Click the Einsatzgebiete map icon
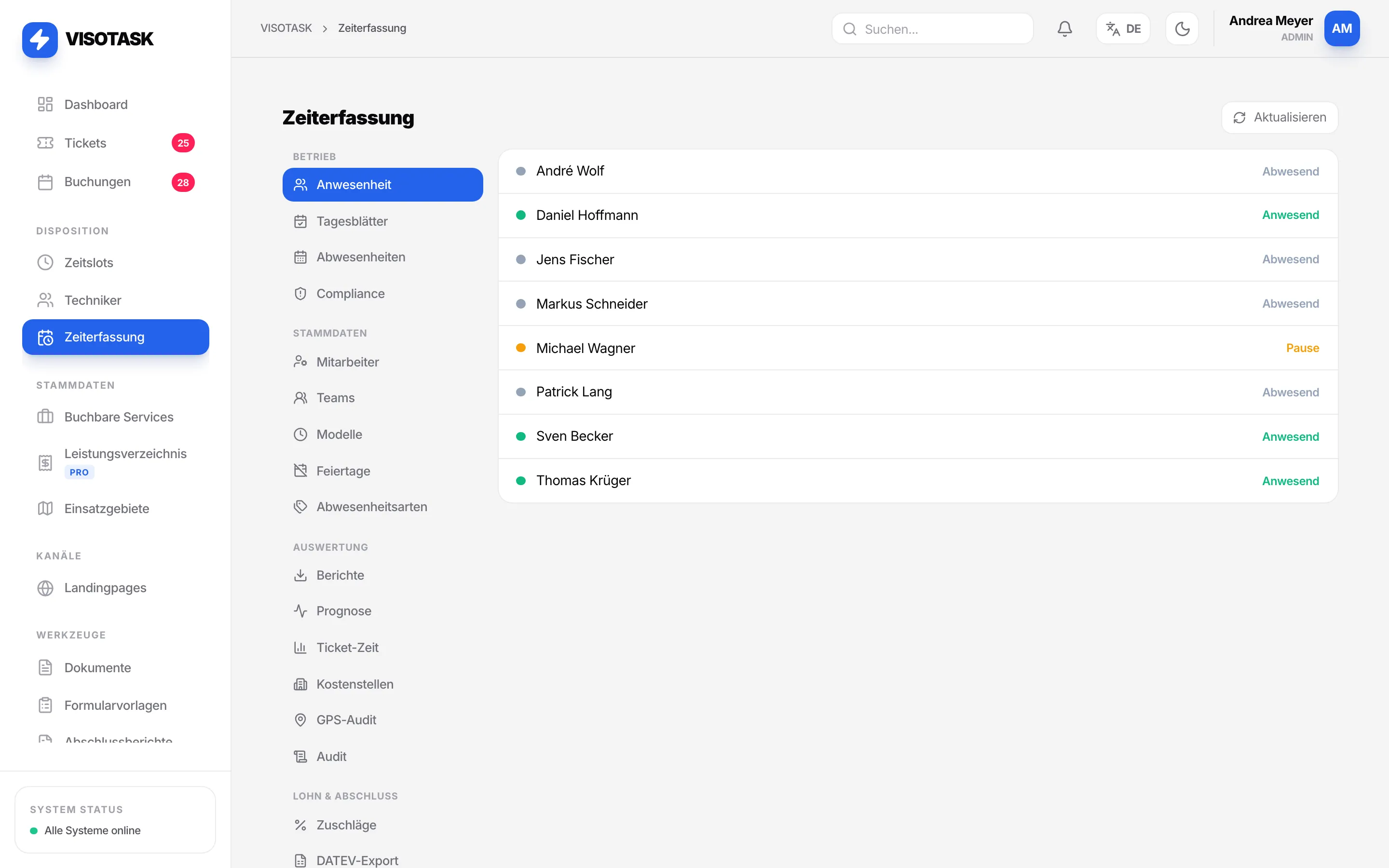This screenshot has height=868, width=1389. (45, 509)
